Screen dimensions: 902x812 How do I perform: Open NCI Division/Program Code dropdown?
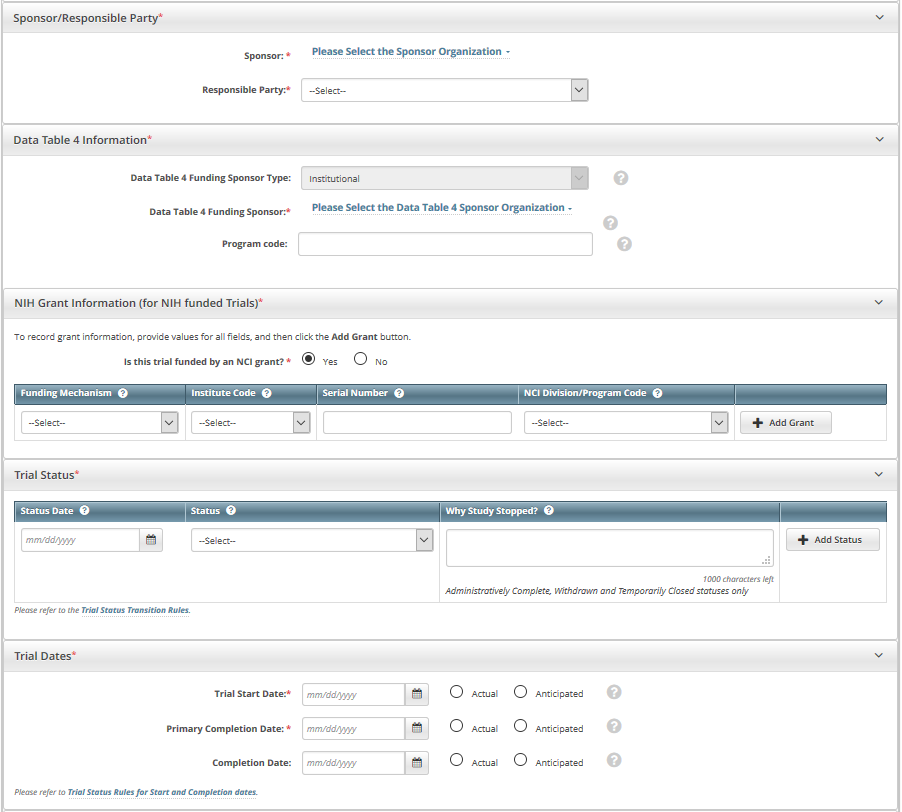(626, 423)
